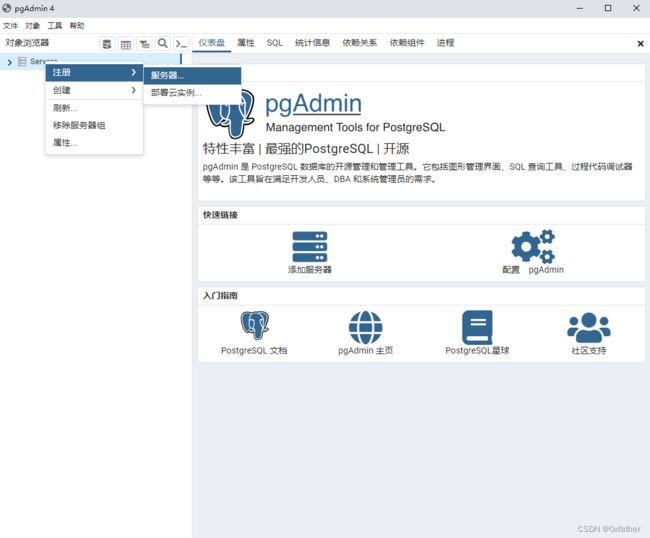Switch to the 依赖组件 tab
650x538 pixels.
pos(407,43)
